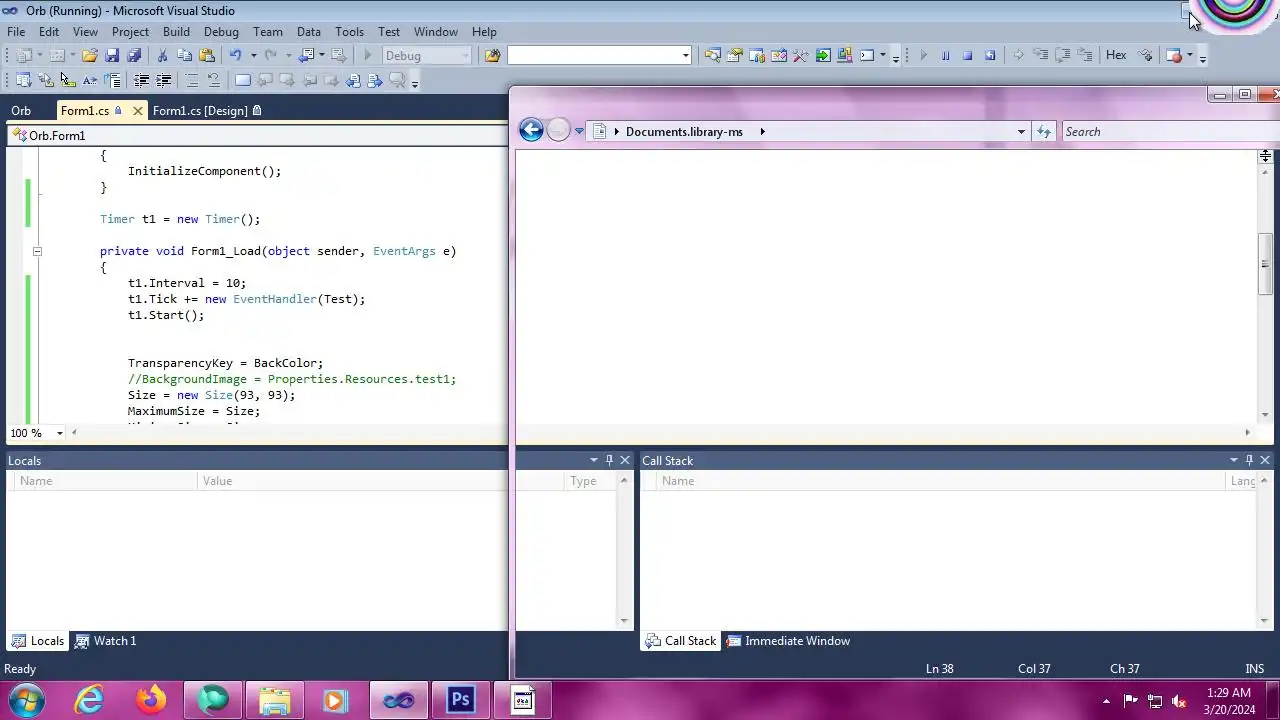Click the Copy toolbar icon
Screen dimensions: 1280x720
click(184, 56)
